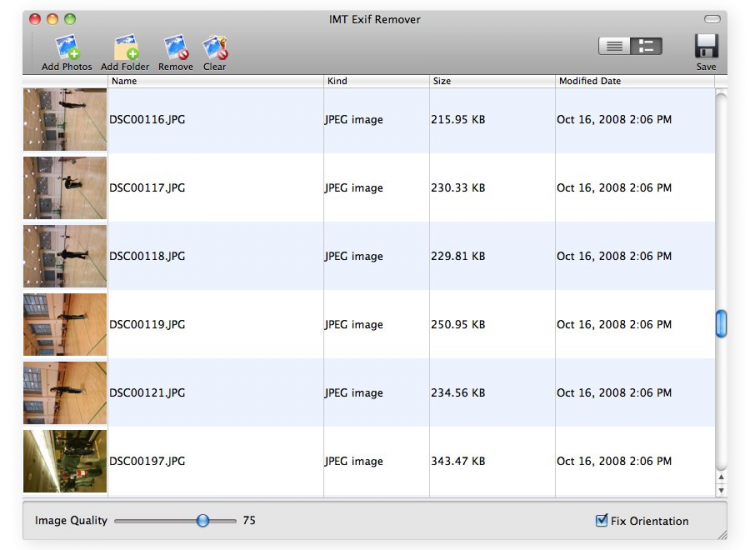This screenshot has width=750, height=550.
Task: Select the DSC00119.JPG thumbnail
Action: (65, 325)
